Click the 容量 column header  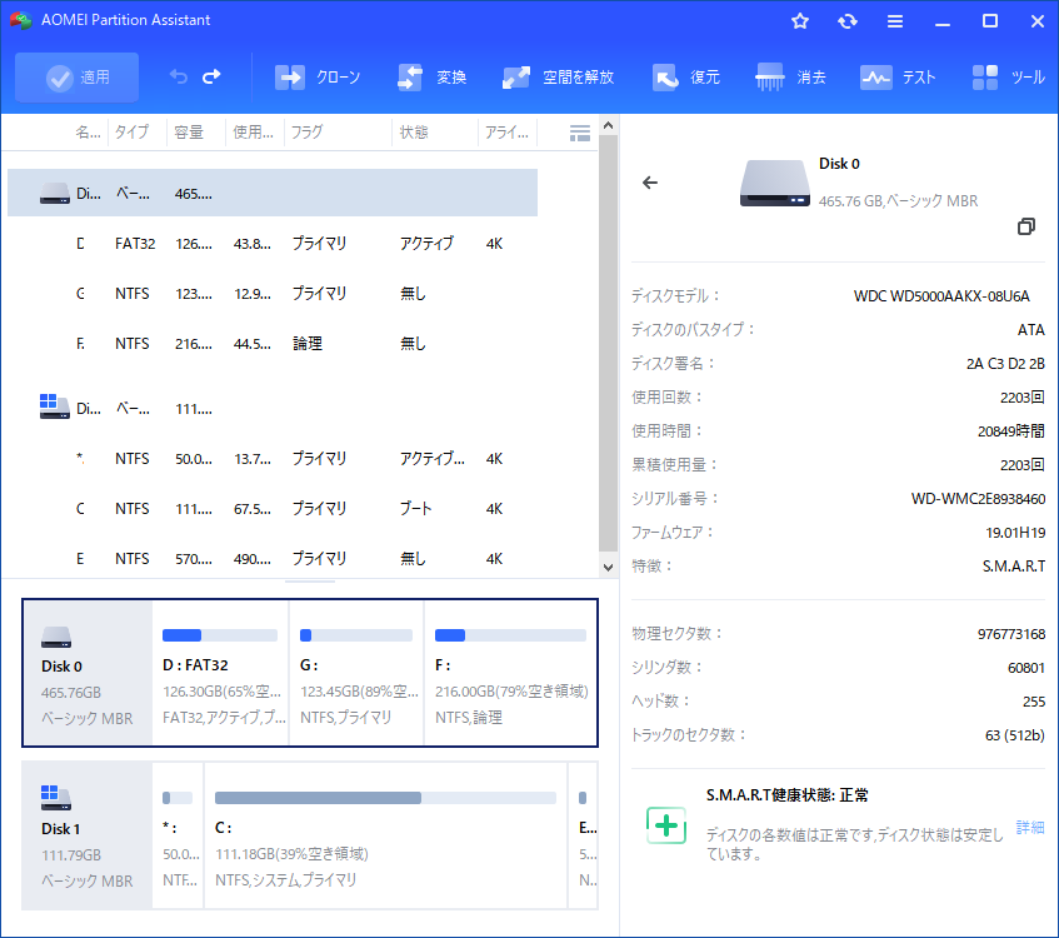click(x=188, y=132)
